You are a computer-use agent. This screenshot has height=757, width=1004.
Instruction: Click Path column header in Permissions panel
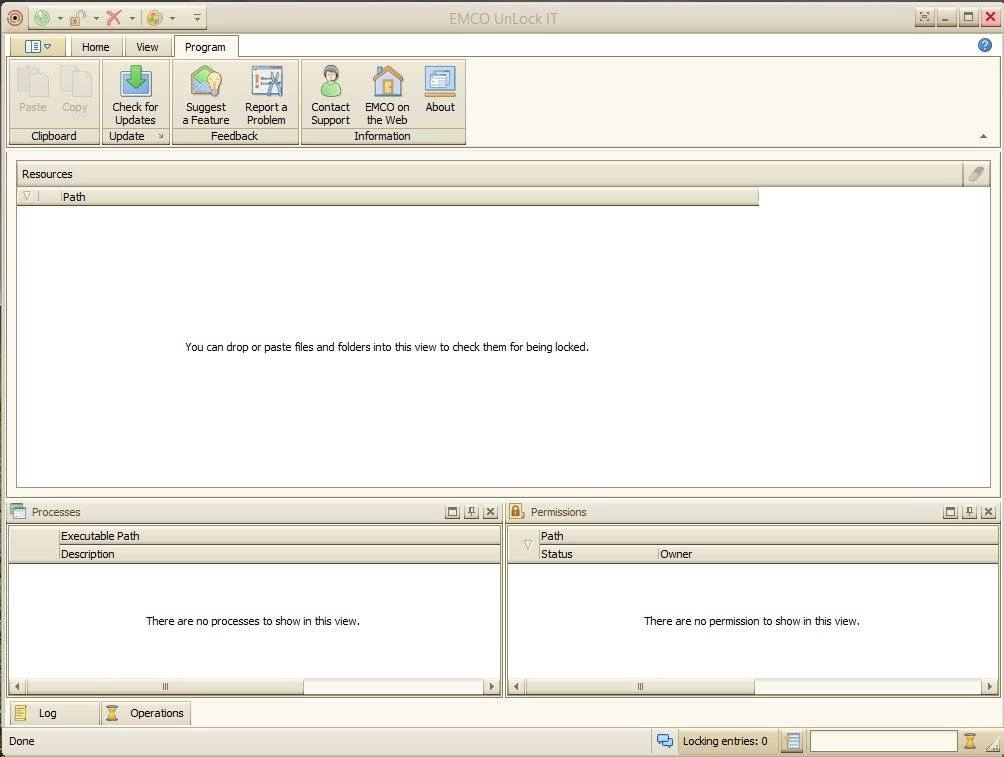point(768,535)
